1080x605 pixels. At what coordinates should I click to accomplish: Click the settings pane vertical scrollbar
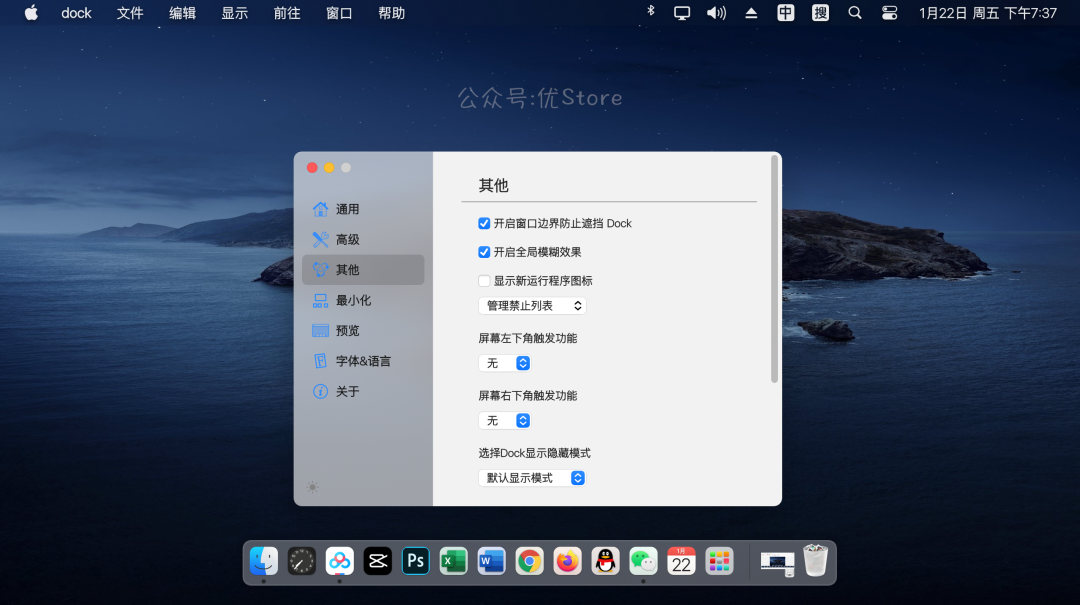tap(774, 269)
